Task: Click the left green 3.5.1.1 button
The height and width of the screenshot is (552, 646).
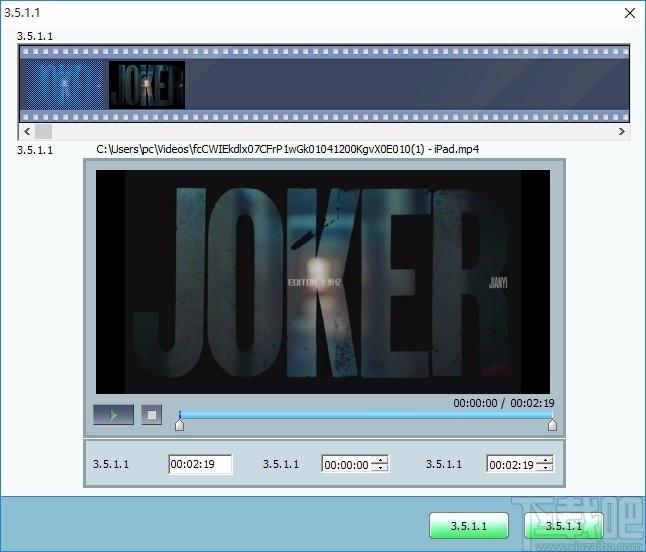Action: pos(469,526)
